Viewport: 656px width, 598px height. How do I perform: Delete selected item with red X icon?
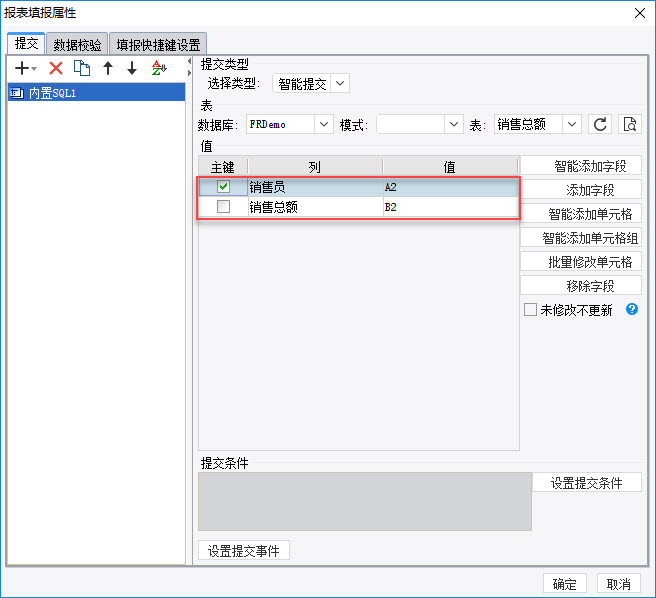pyautogui.click(x=56, y=68)
